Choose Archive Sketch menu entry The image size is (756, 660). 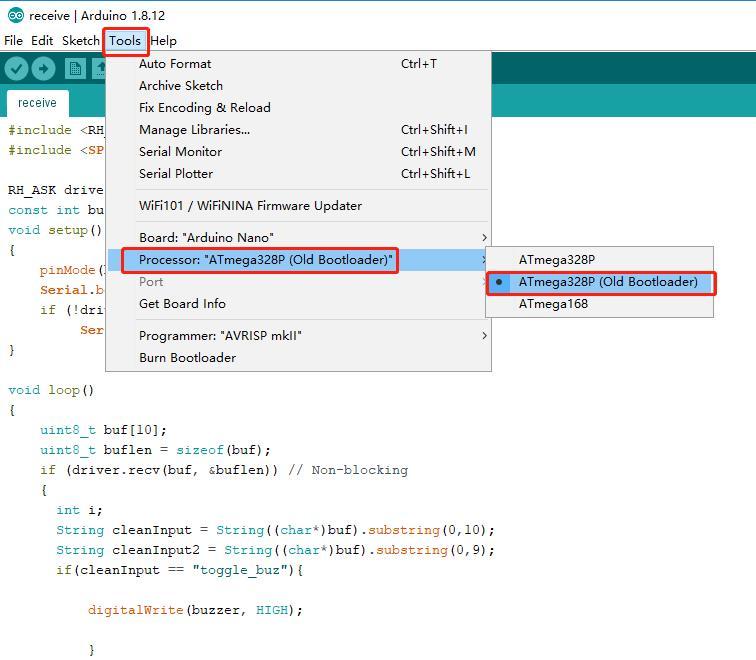[x=298, y=86]
